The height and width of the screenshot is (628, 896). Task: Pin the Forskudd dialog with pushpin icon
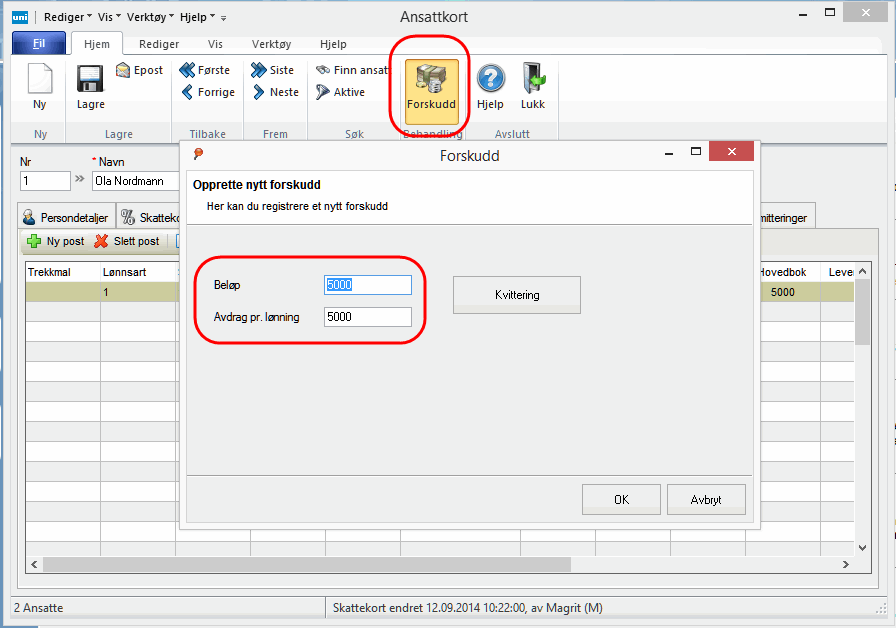pyautogui.click(x=198, y=154)
